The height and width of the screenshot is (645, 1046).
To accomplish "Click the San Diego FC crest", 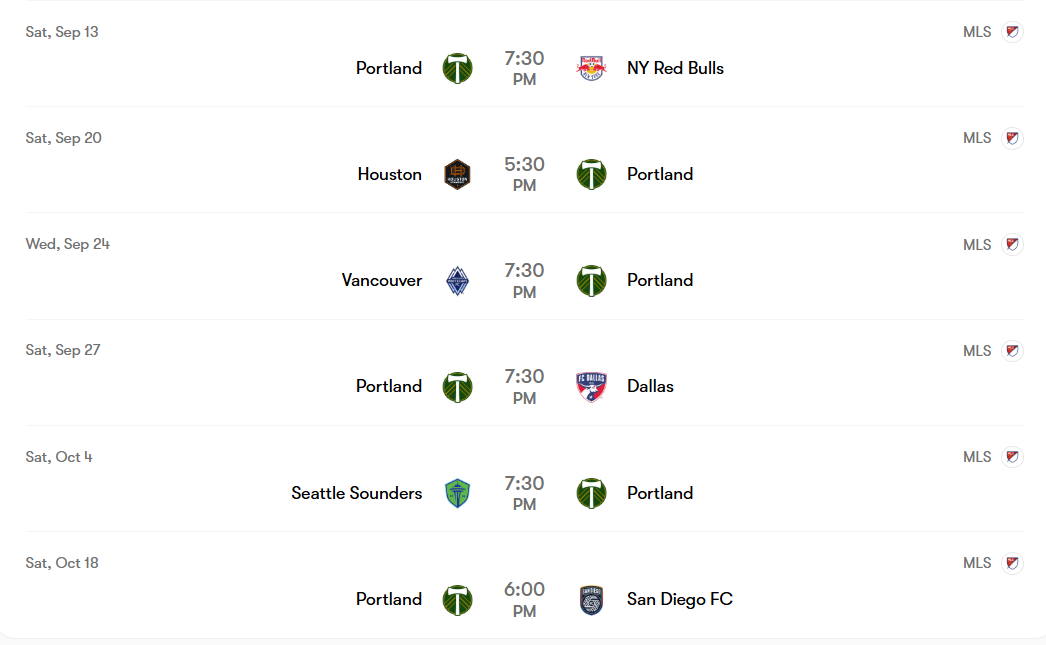I will 591,600.
